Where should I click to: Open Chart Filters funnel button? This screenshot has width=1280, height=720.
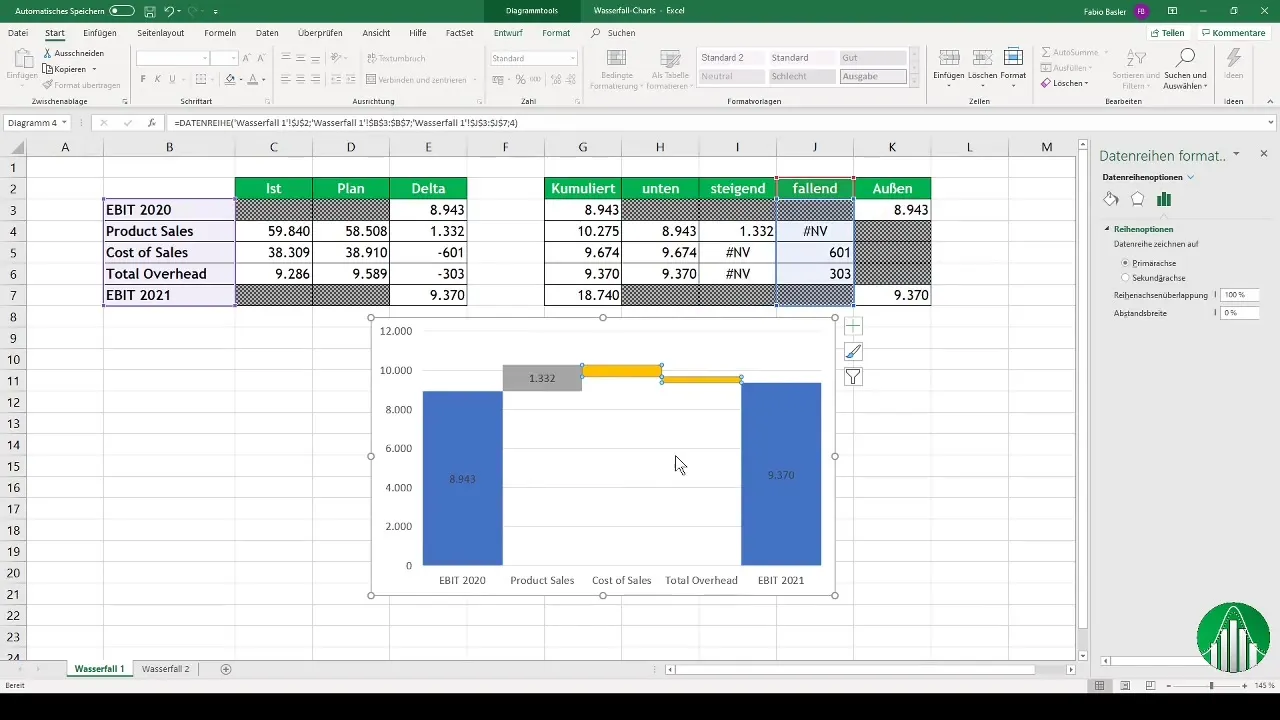(853, 377)
